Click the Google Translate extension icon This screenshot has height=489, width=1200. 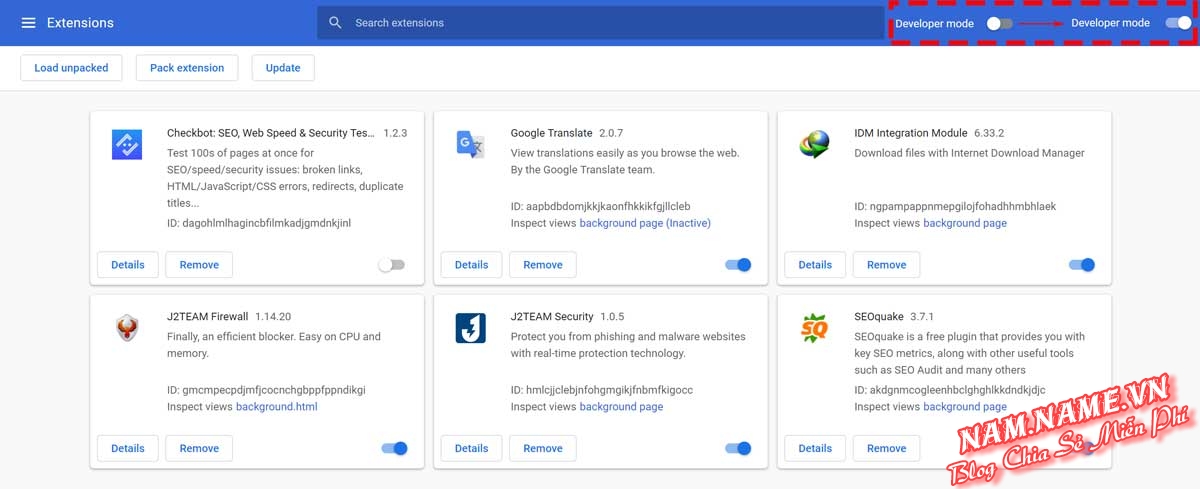point(470,145)
